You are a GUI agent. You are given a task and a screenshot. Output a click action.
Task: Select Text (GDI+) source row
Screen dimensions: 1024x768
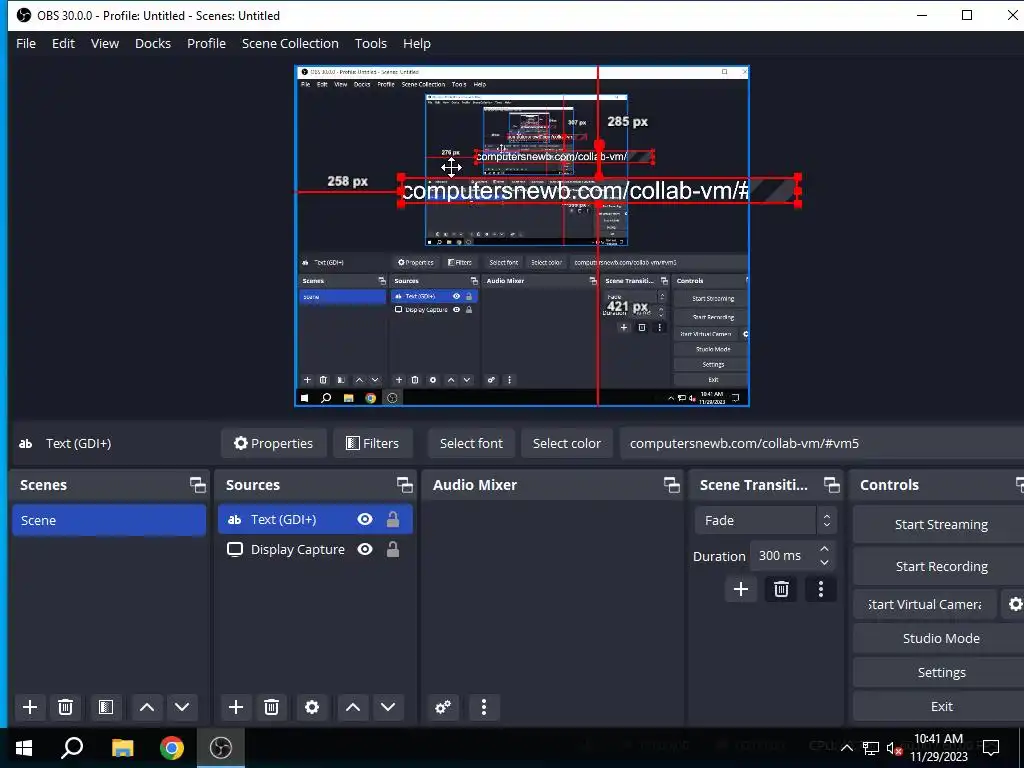(315, 519)
